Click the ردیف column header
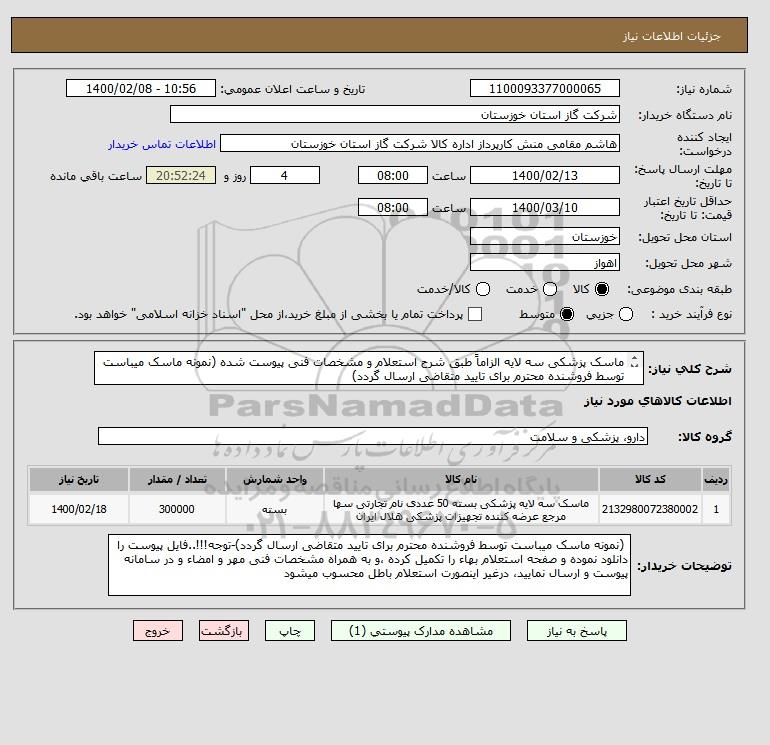The width and height of the screenshot is (770, 745). tap(716, 479)
